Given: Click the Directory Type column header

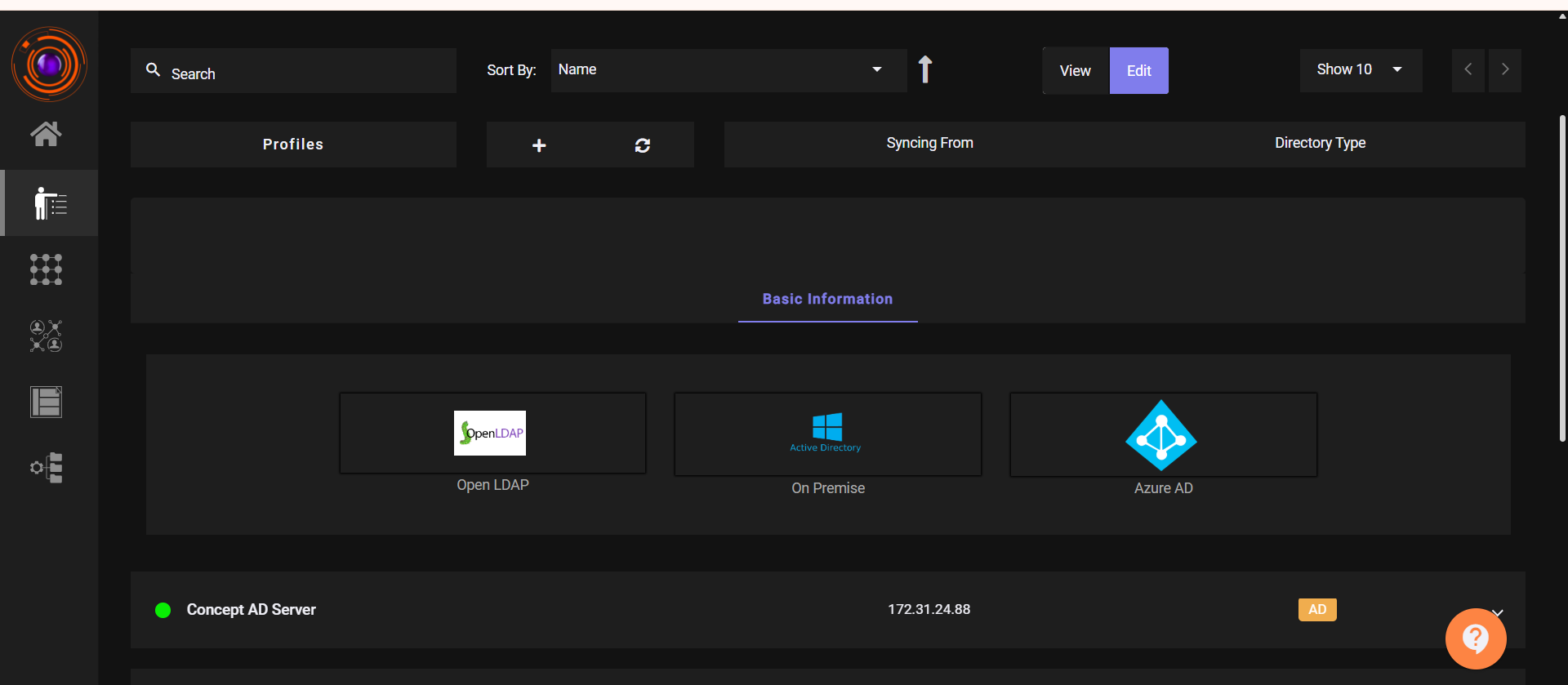Looking at the screenshot, I should tap(1320, 143).
